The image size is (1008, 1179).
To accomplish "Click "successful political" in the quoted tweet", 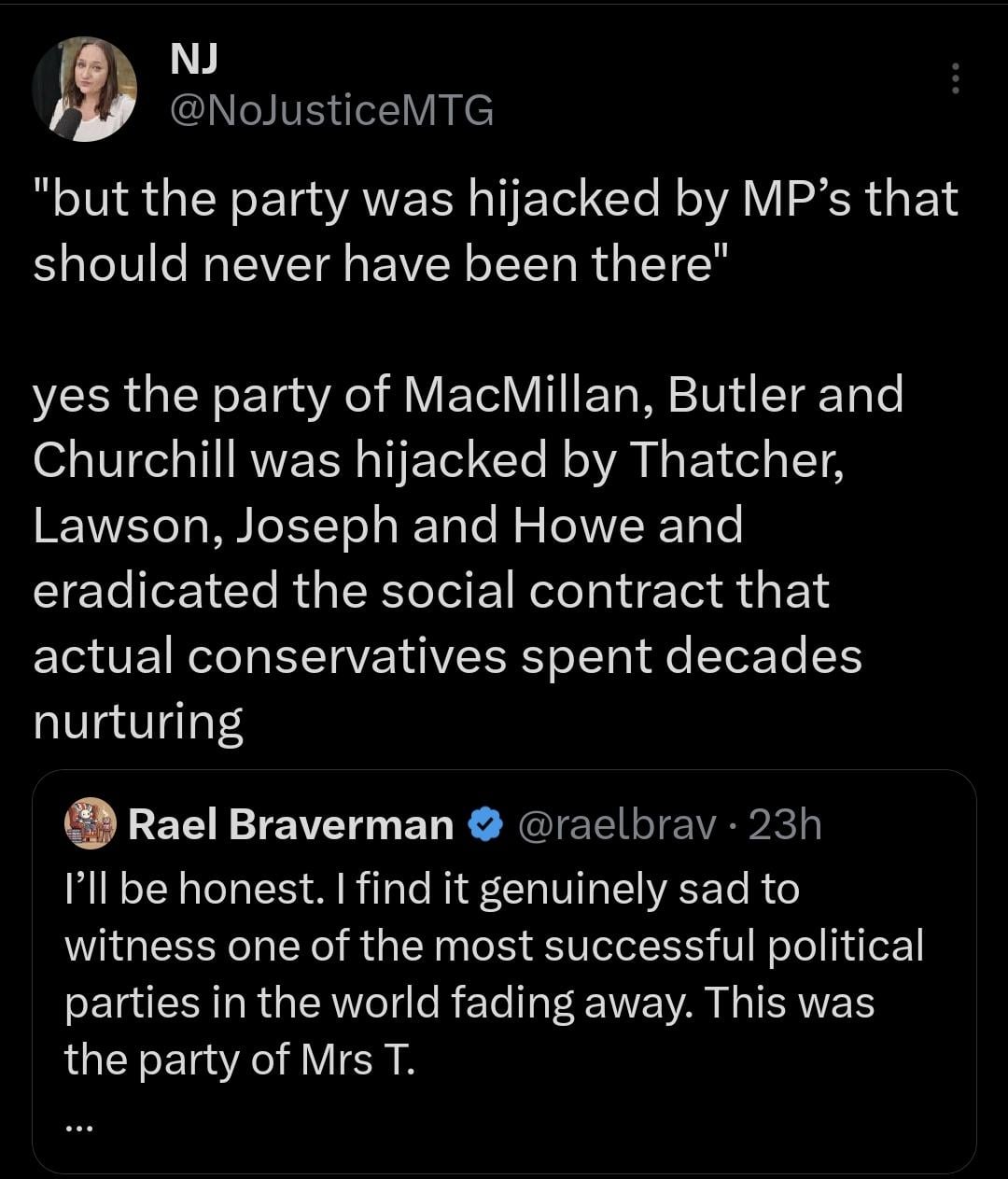I will [733, 946].
